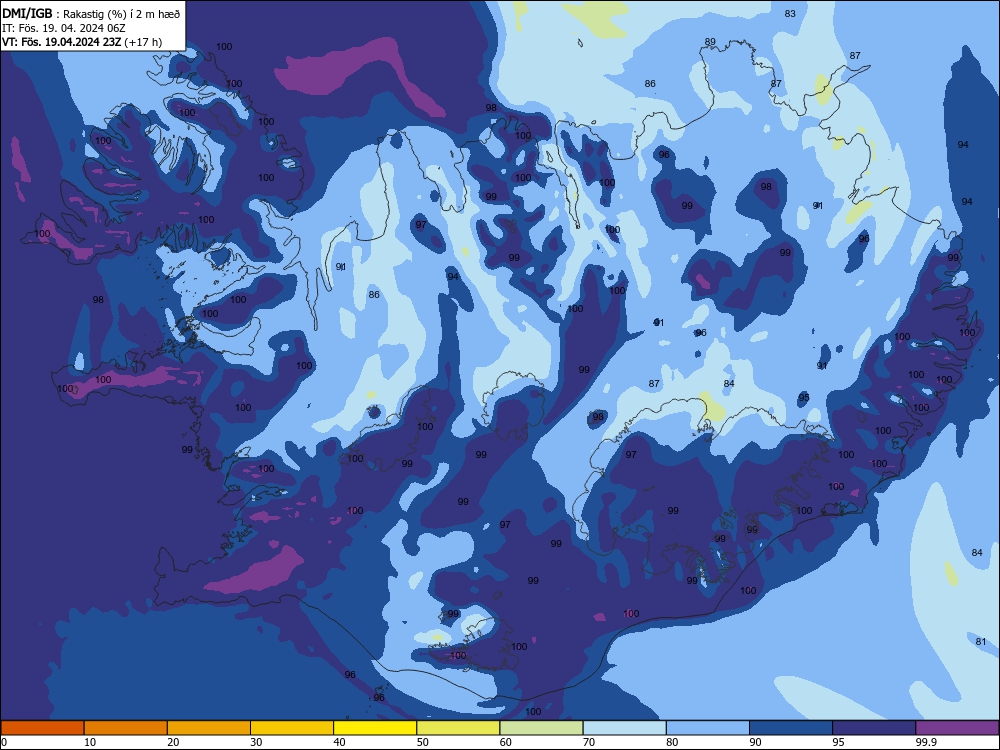Click the dark orange 0–10 legend swatch
Image resolution: width=1000 pixels, height=750 pixels.
[42, 728]
